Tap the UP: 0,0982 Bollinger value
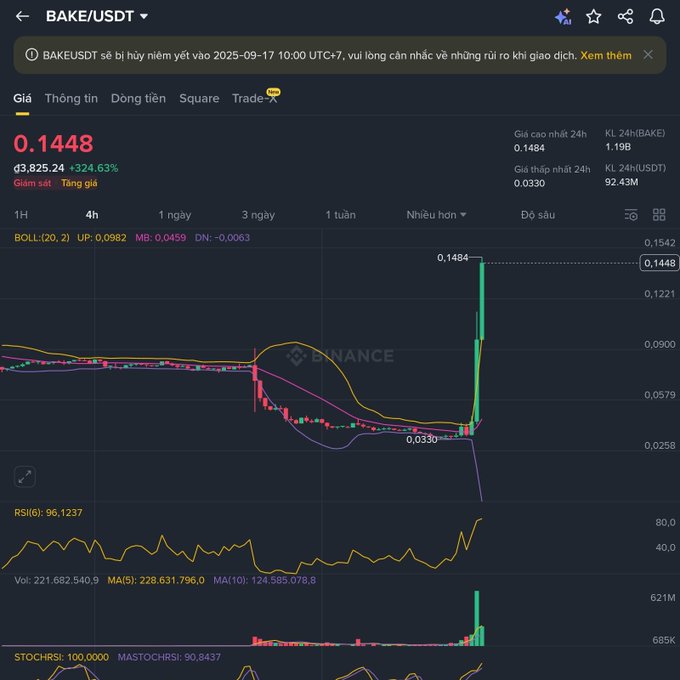Image resolution: width=680 pixels, height=680 pixels. tap(102, 238)
